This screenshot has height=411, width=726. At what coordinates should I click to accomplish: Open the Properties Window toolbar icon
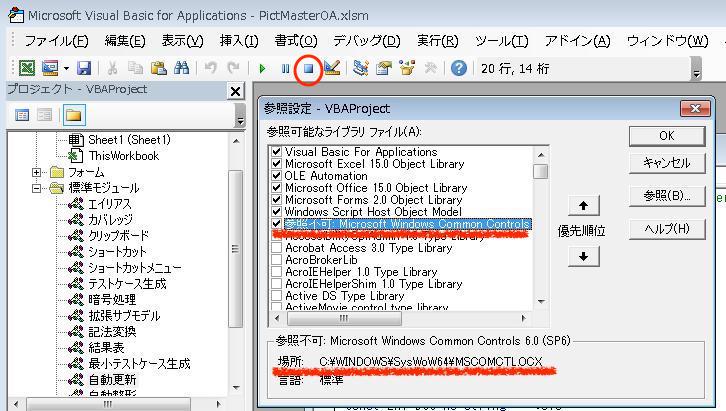click(384, 68)
